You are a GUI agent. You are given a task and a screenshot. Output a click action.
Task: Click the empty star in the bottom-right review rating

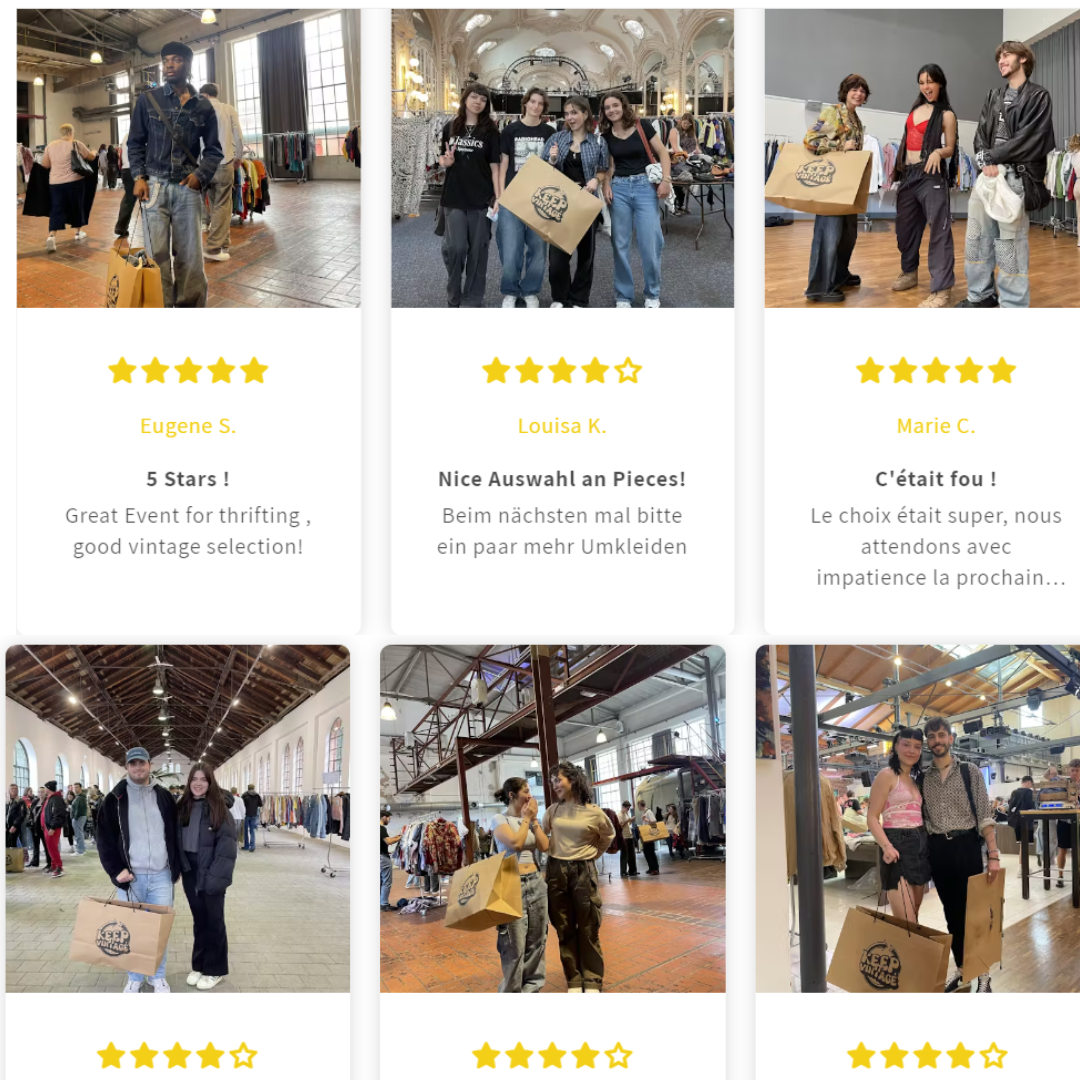click(993, 1055)
